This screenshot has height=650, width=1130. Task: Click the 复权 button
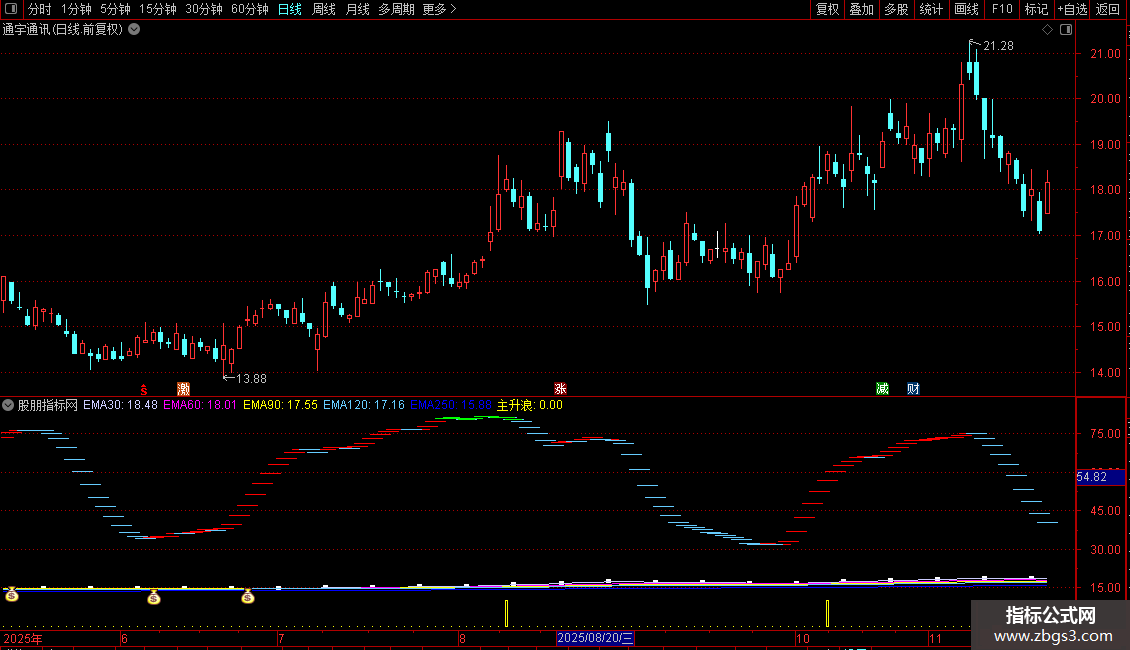coord(827,9)
